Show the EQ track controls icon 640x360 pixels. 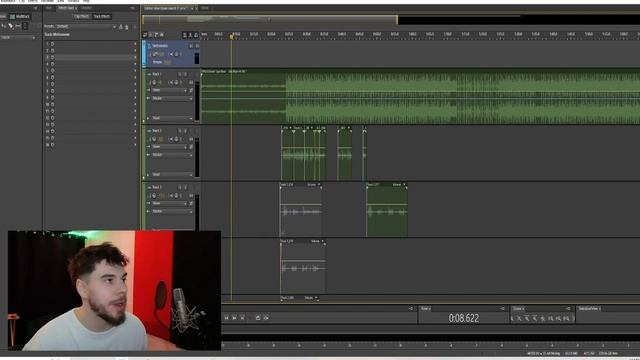pos(162,35)
